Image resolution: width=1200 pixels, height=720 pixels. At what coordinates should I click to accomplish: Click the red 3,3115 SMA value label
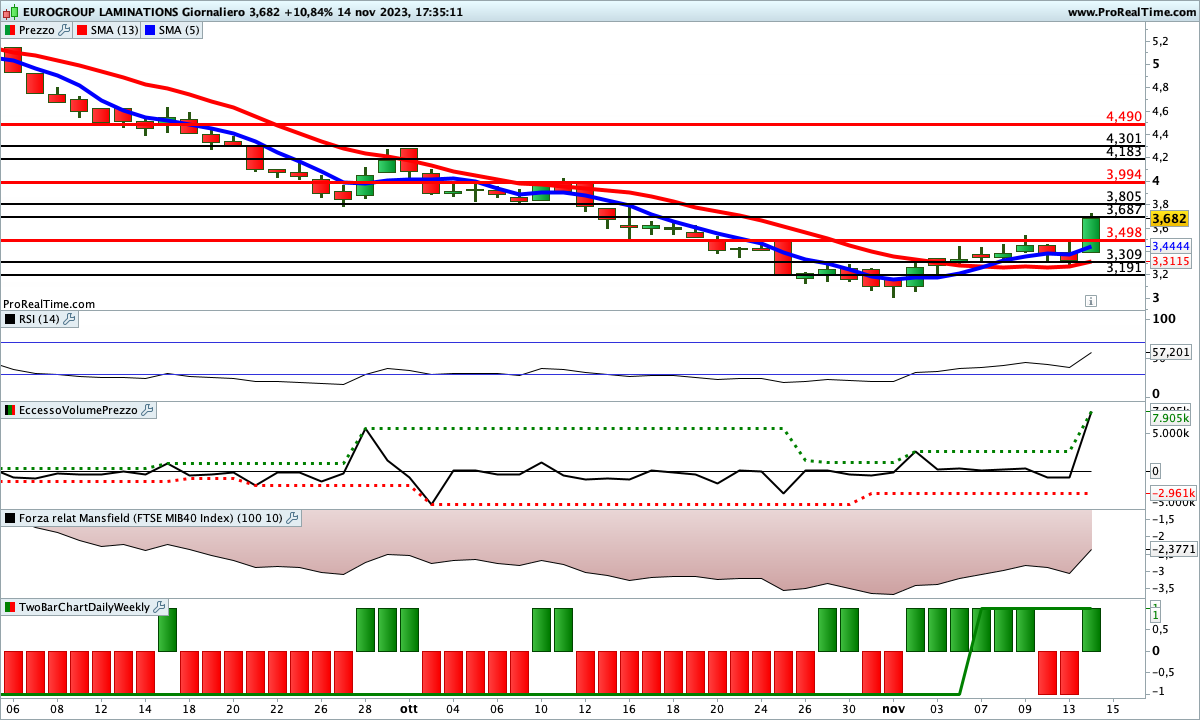1170,260
